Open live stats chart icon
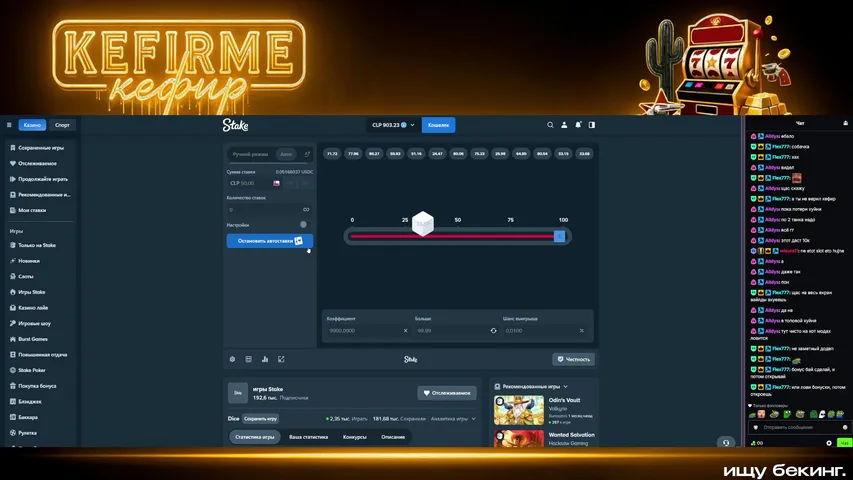 [265, 359]
